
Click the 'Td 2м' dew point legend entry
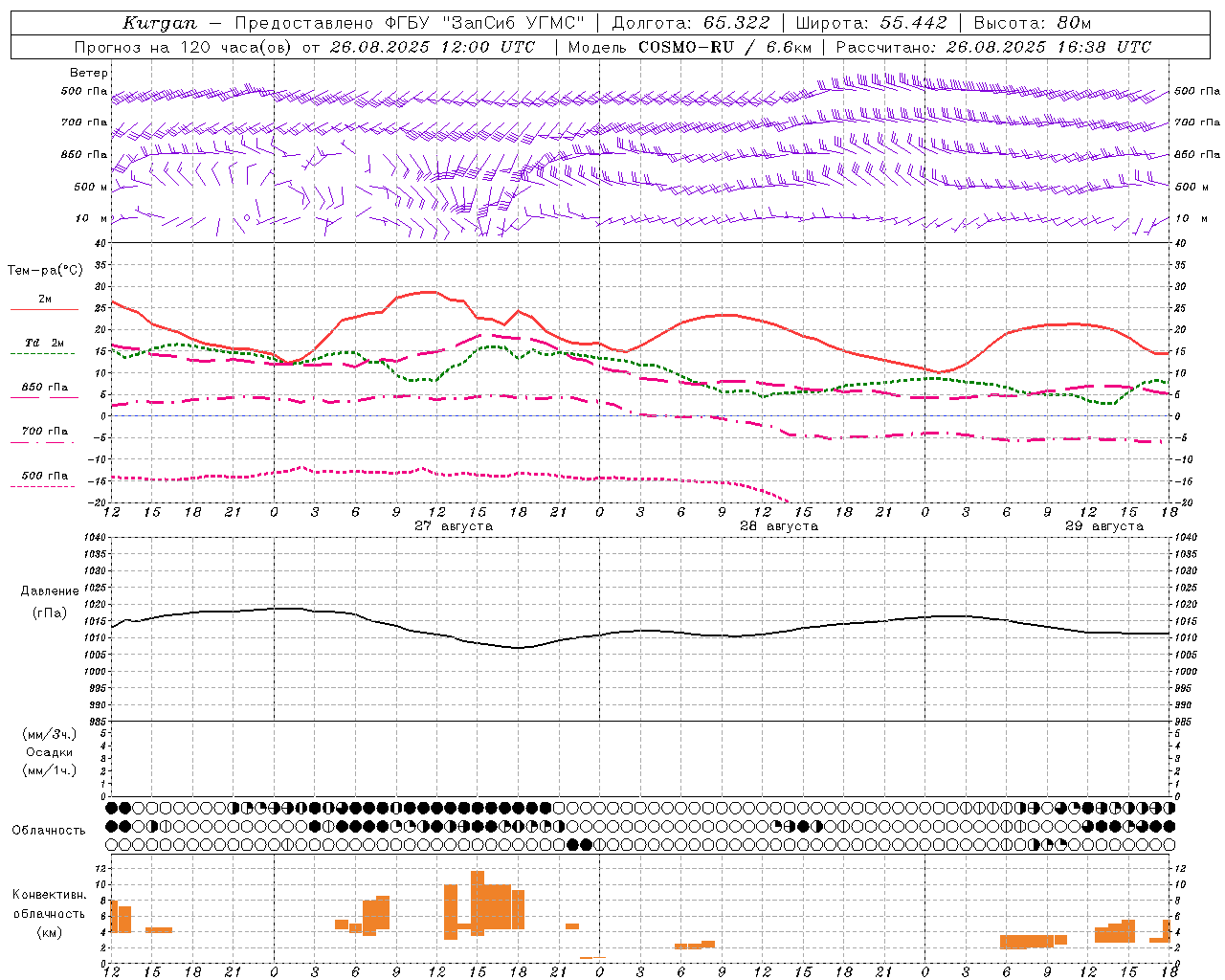(44, 343)
